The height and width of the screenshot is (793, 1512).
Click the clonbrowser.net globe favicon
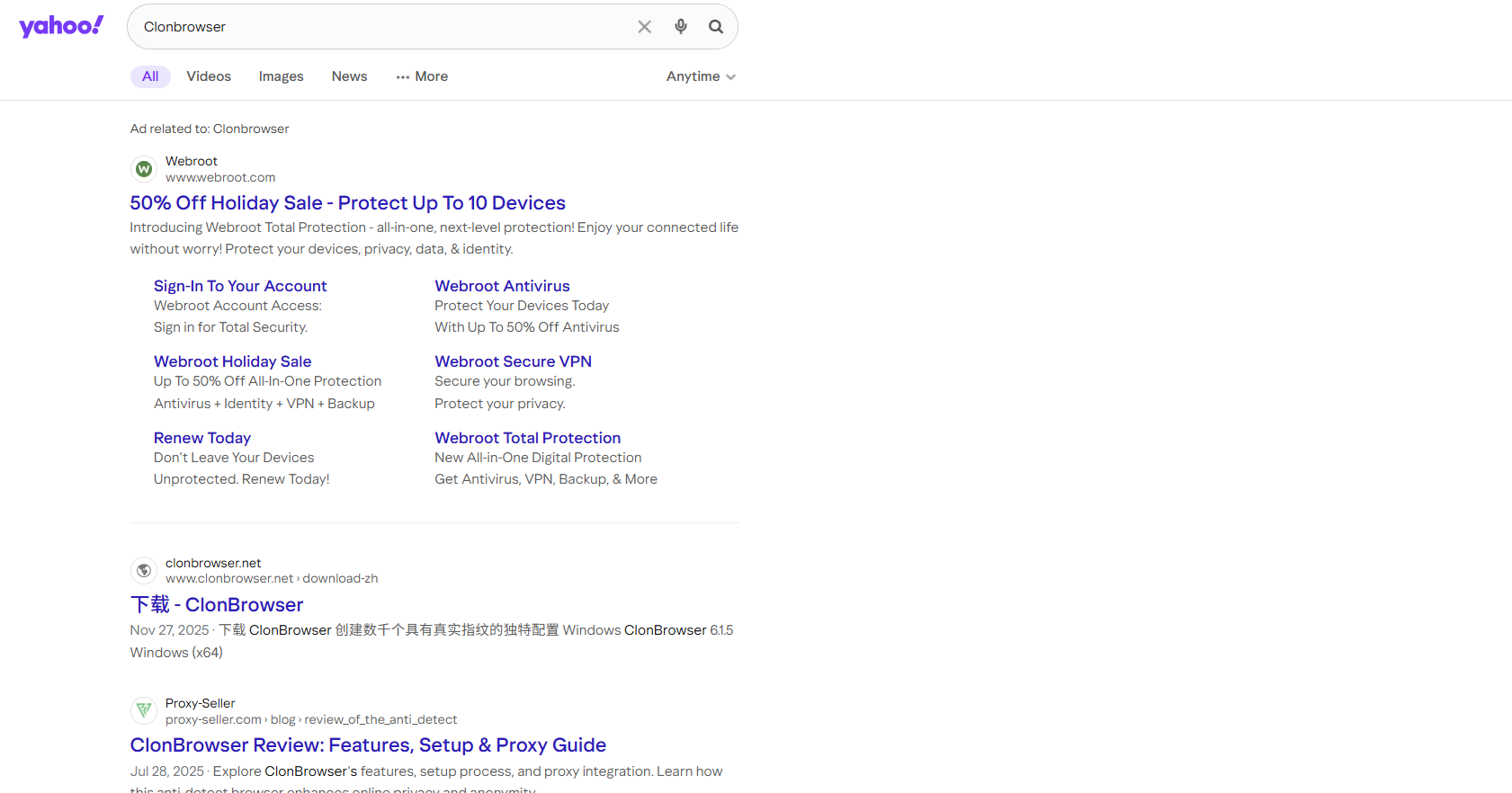(144, 571)
